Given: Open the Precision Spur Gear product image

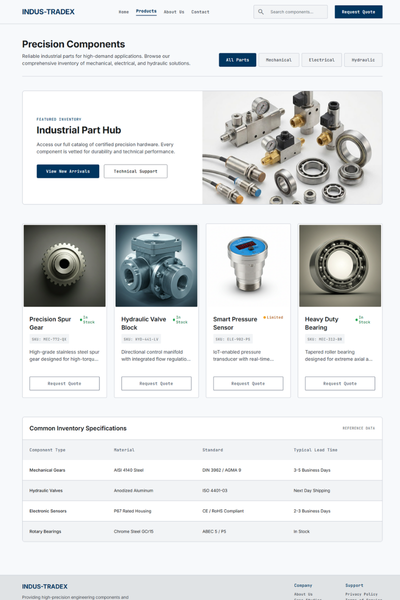Looking at the screenshot, I should pyautogui.click(x=64, y=266).
